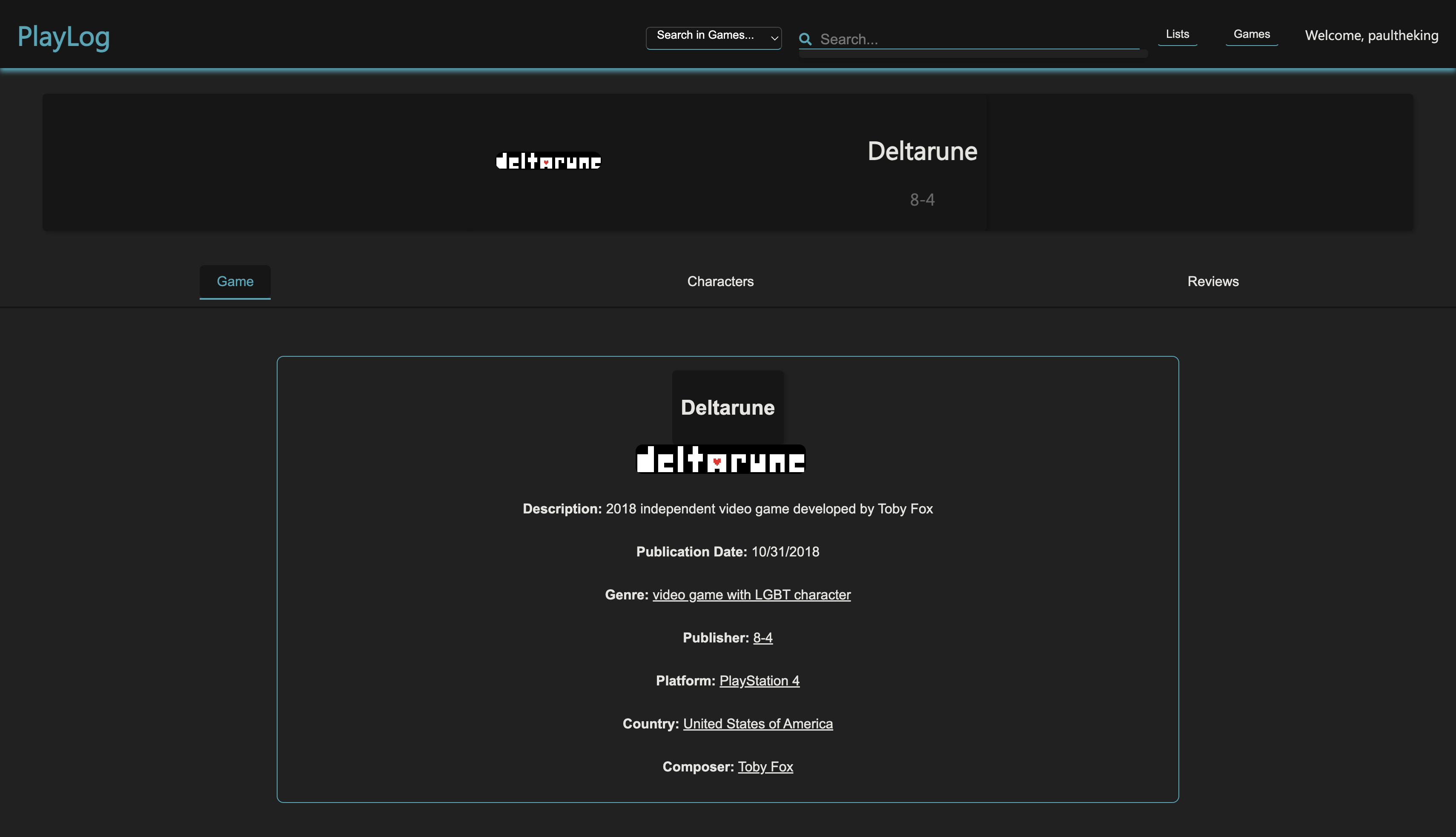The height and width of the screenshot is (837, 1456).
Task: Visit the United States of America country link
Action: (757, 723)
